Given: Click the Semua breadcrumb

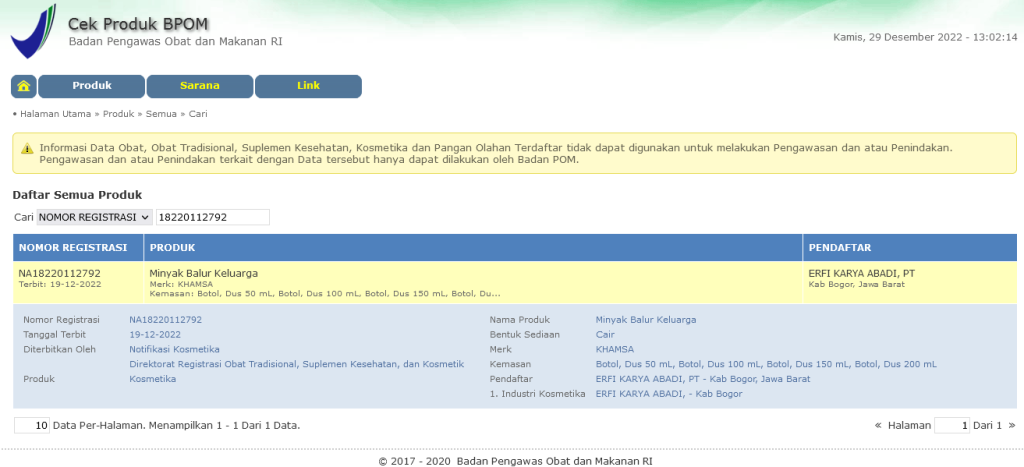Looking at the screenshot, I should [161, 114].
